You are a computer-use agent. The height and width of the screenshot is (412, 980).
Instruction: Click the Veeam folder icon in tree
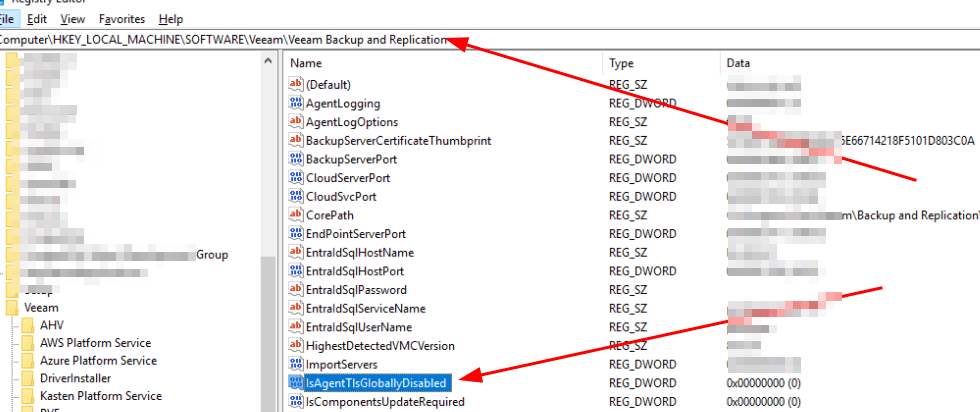click(12, 308)
